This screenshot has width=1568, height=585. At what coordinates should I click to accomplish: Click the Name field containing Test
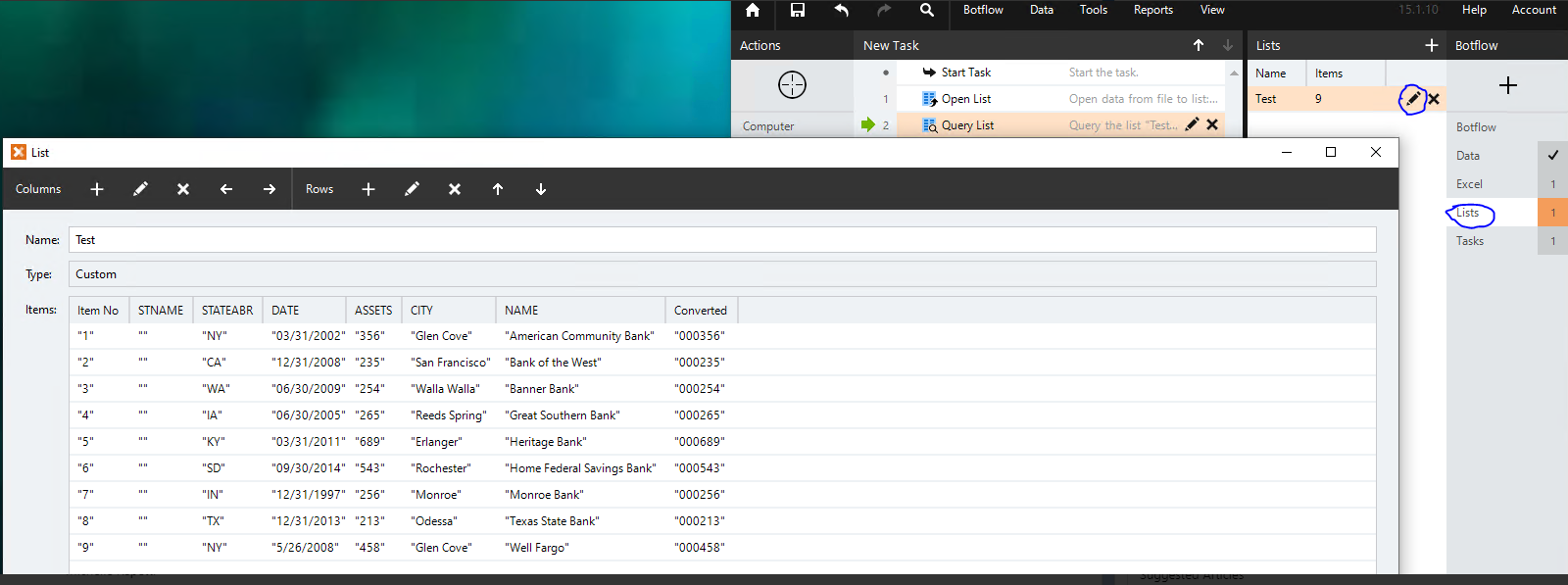722,240
